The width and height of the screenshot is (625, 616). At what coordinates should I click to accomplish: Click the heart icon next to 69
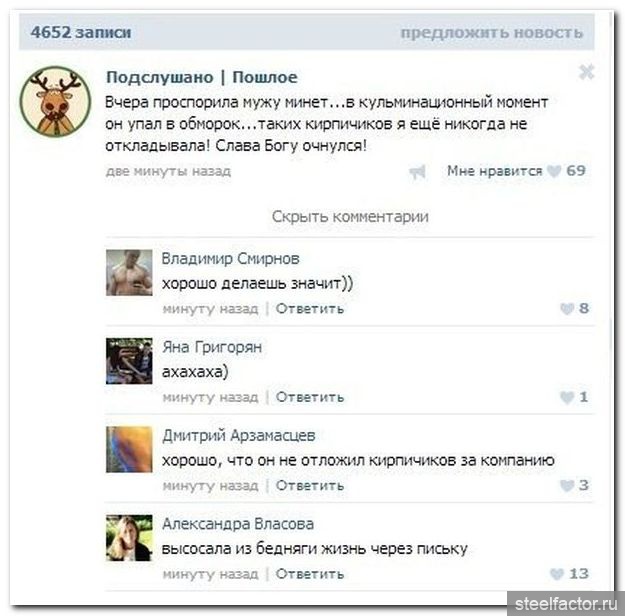point(554,171)
